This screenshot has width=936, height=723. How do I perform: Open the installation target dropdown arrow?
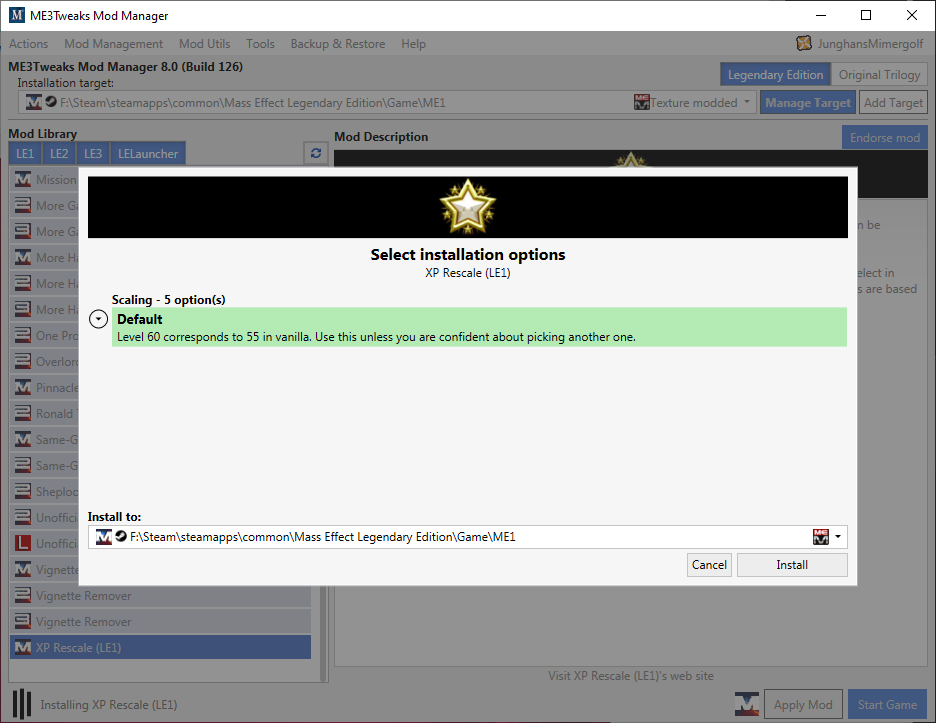[747, 102]
